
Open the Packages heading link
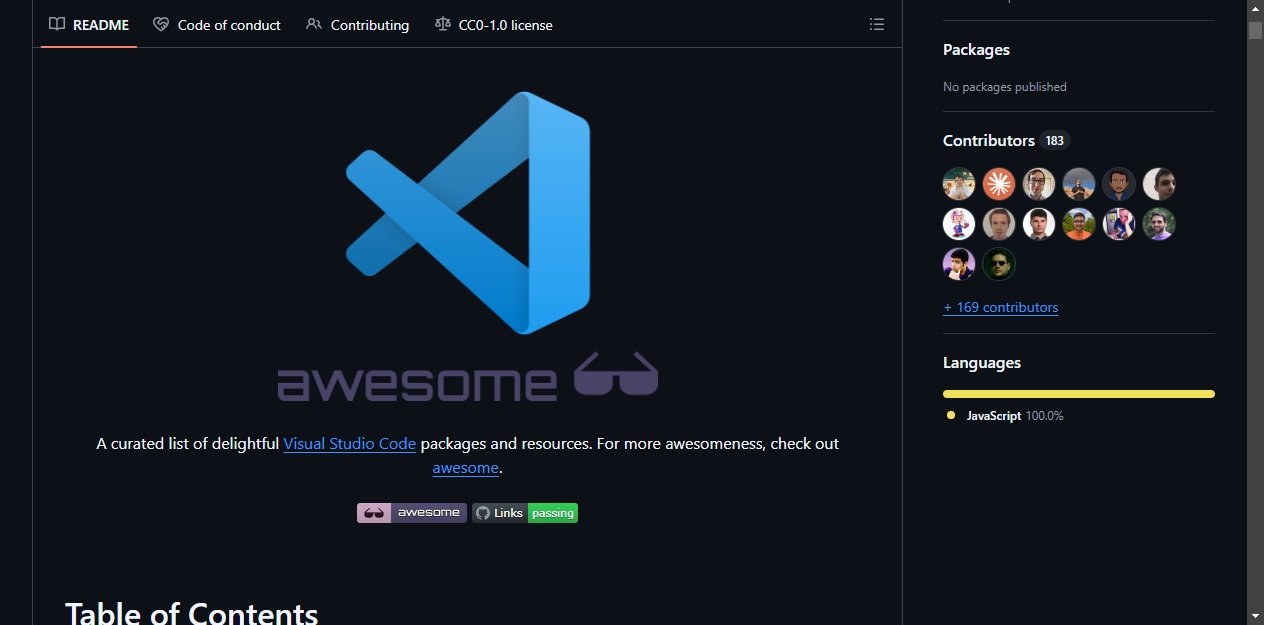[976, 49]
